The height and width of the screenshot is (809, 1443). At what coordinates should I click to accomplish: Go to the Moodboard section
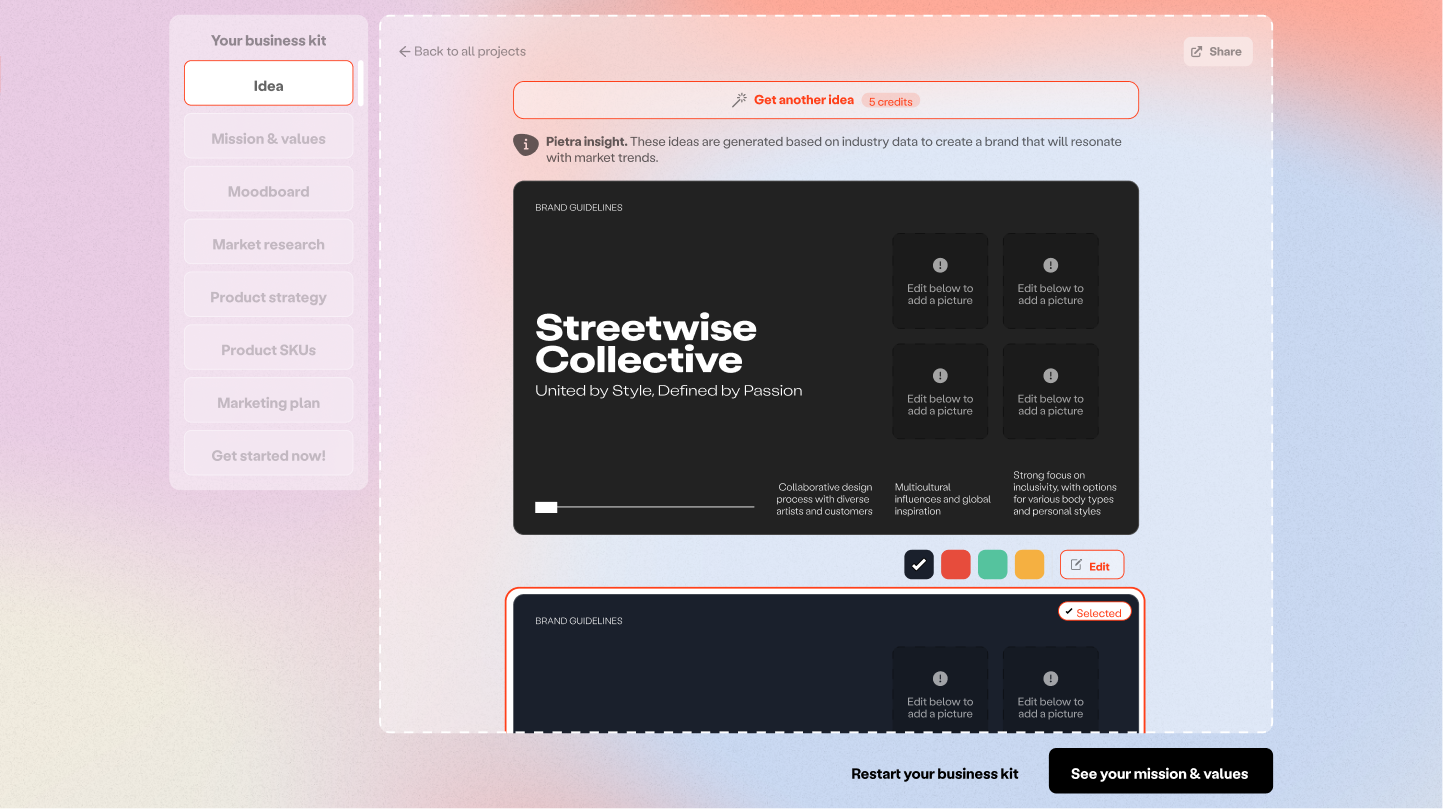point(268,189)
